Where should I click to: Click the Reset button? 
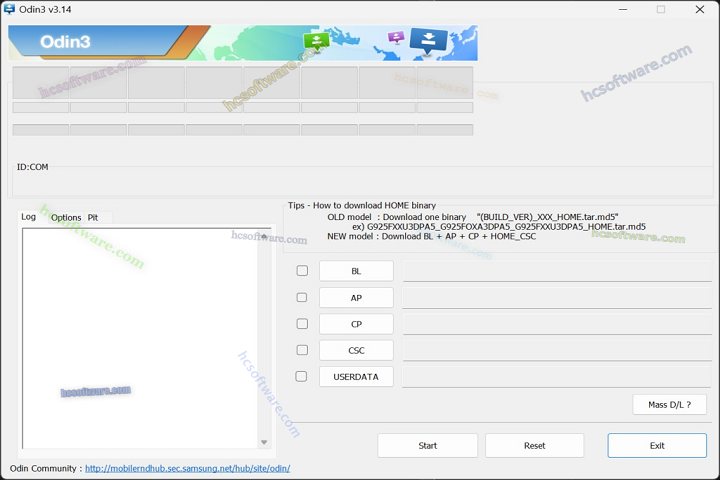534,445
